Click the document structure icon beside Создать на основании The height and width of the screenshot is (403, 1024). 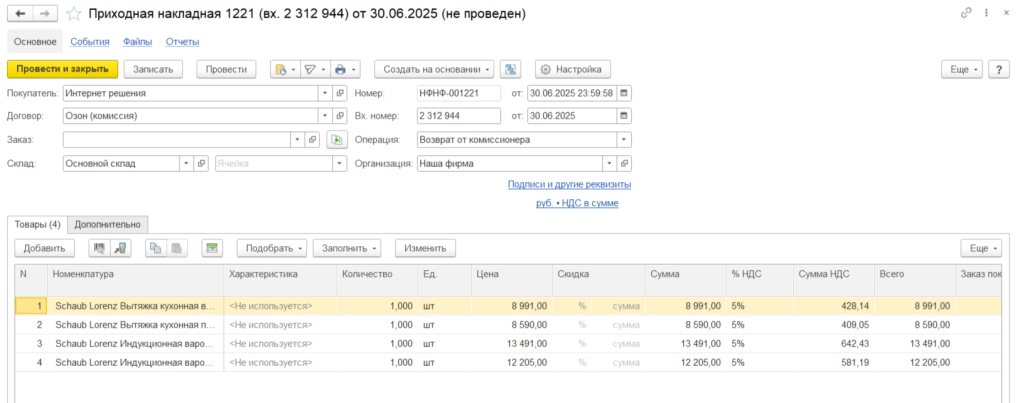pyautogui.click(x=511, y=70)
